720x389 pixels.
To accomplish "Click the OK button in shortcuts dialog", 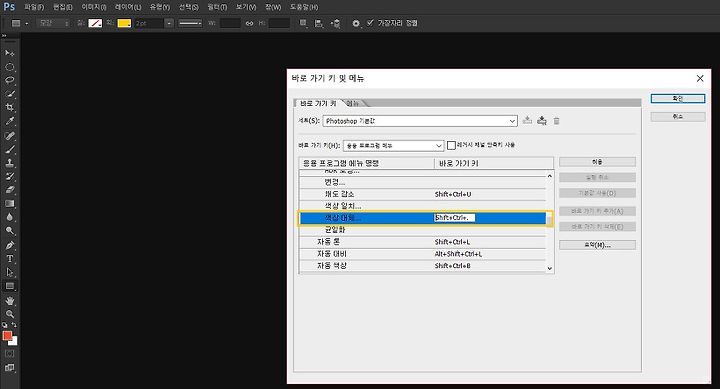I will pyautogui.click(x=678, y=98).
